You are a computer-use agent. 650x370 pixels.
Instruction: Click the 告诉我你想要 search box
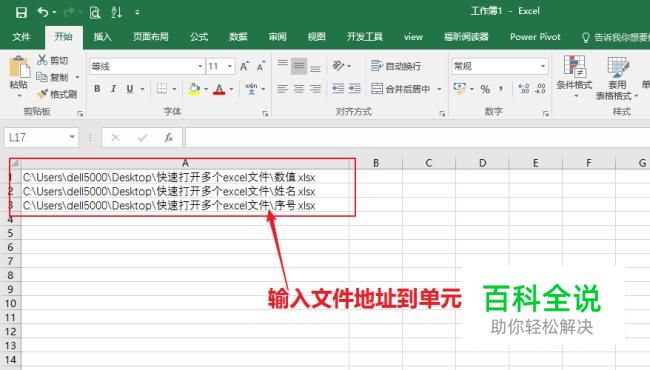616,37
